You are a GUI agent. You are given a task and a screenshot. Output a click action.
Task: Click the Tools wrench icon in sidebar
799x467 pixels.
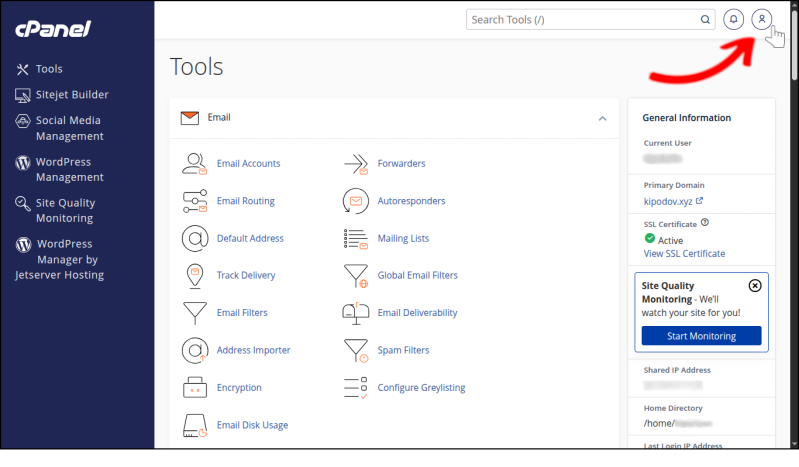coord(22,69)
